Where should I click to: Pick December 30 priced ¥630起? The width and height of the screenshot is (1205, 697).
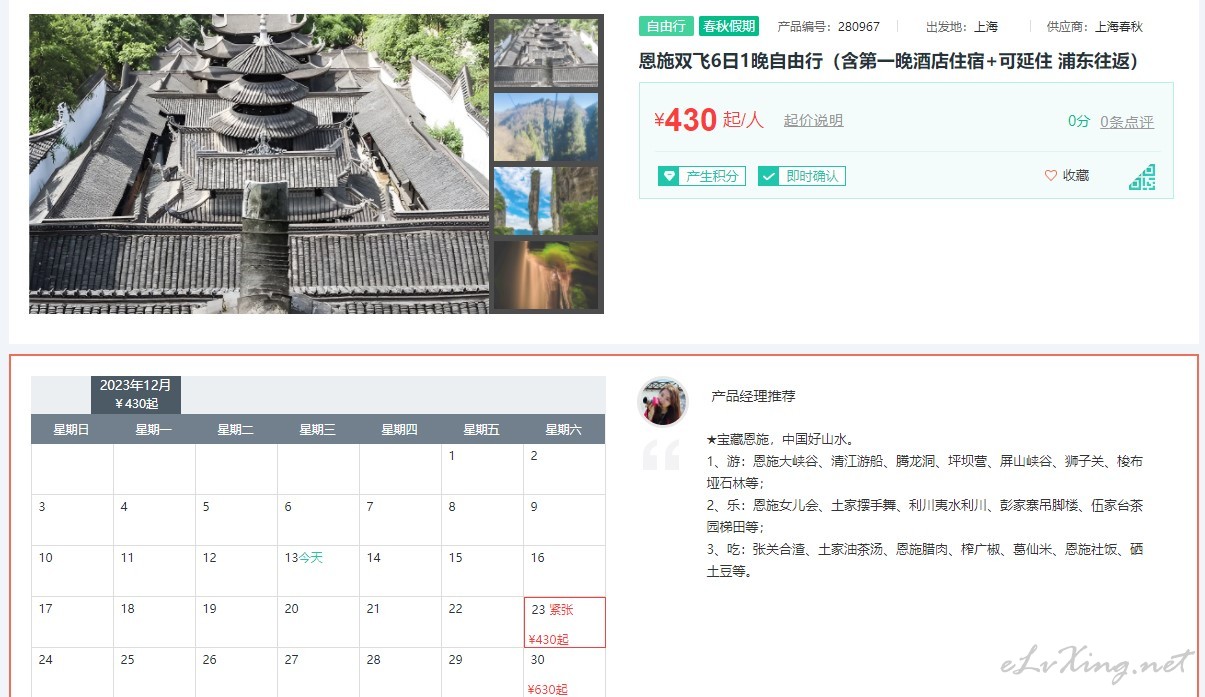coord(565,672)
